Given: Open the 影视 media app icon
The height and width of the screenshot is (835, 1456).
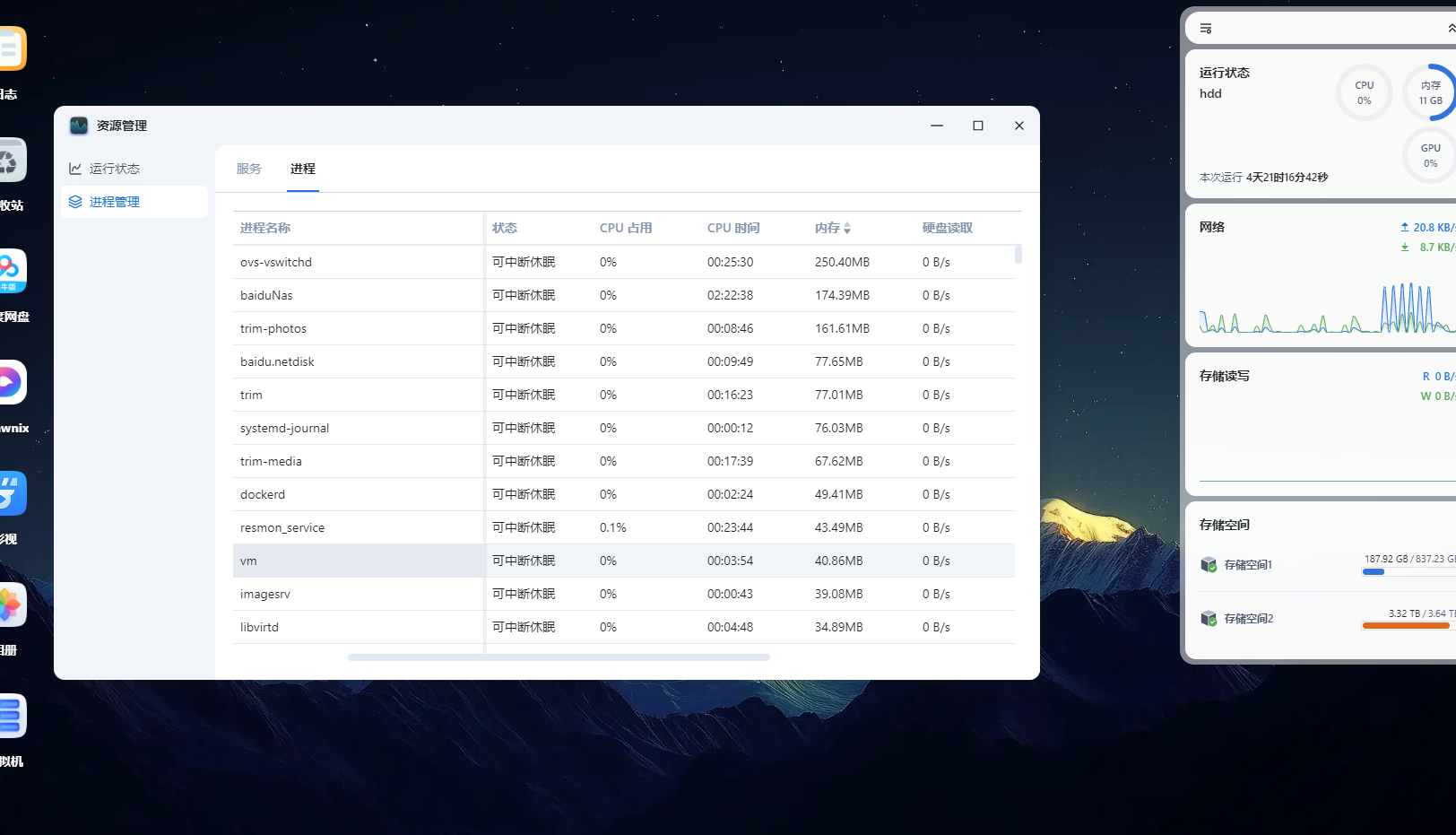Looking at the screenshot, I should pos(11,494).
